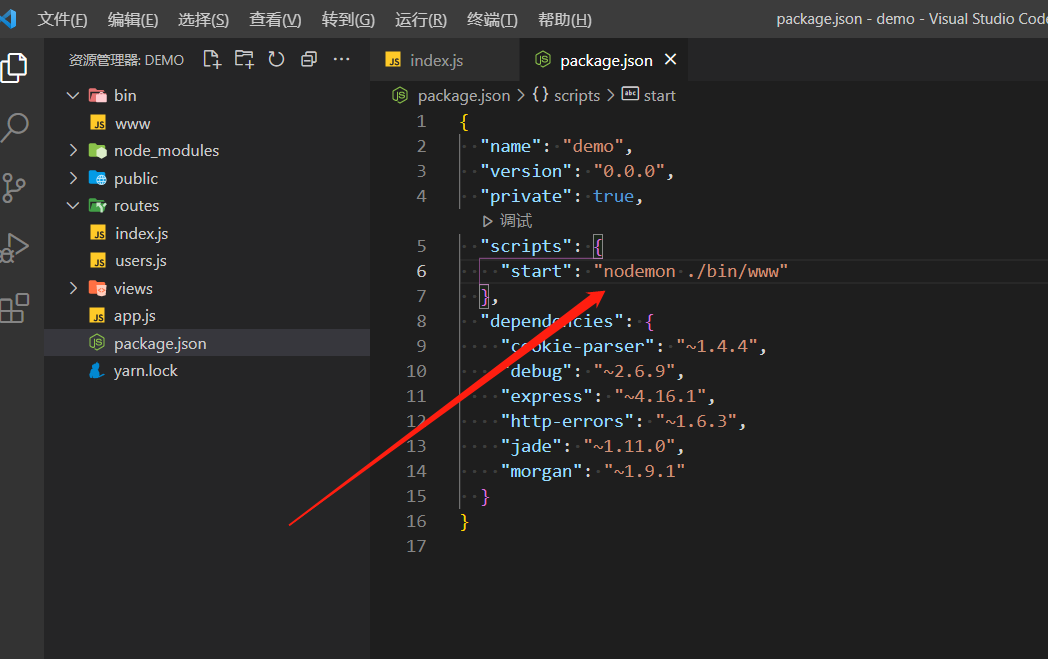Expand the node_modules folder chevron
Screen dimensions: 1048x659
click(73, 150)
